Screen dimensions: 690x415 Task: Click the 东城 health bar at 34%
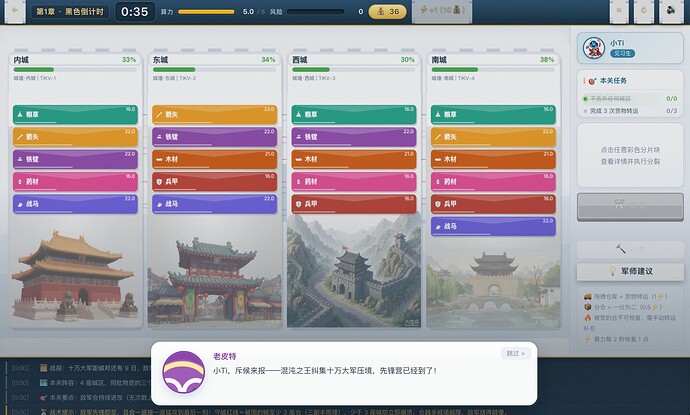click(214, 70)
